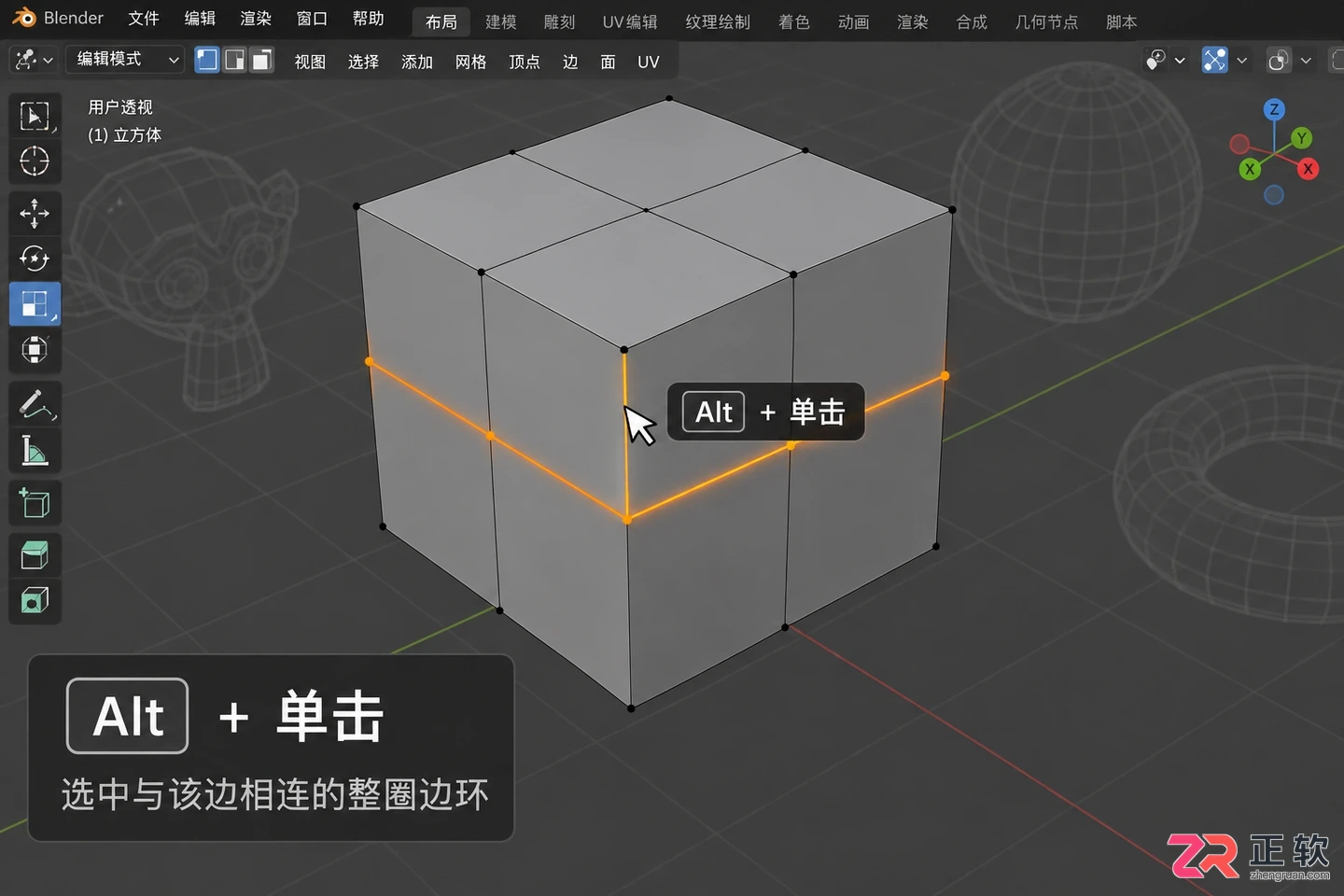This screenshot has height=896, width=1344.
Task: Select the Add Cube tool
Action: 35,503
